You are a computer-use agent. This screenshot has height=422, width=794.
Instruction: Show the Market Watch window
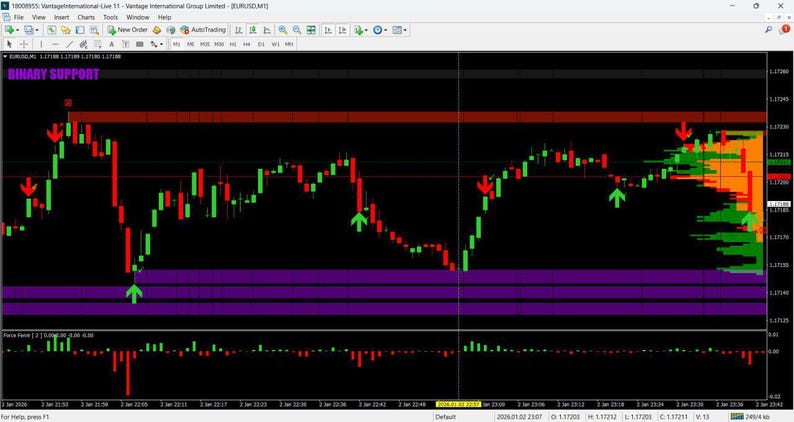(52, 30)
